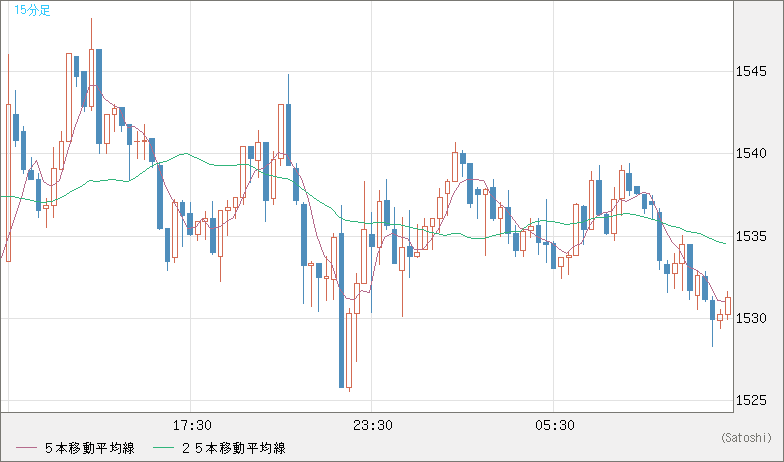The height and width of the screenshot is (462, 784).
Task: Click the 5本移動平均線 legend entry
Action: 90,448
